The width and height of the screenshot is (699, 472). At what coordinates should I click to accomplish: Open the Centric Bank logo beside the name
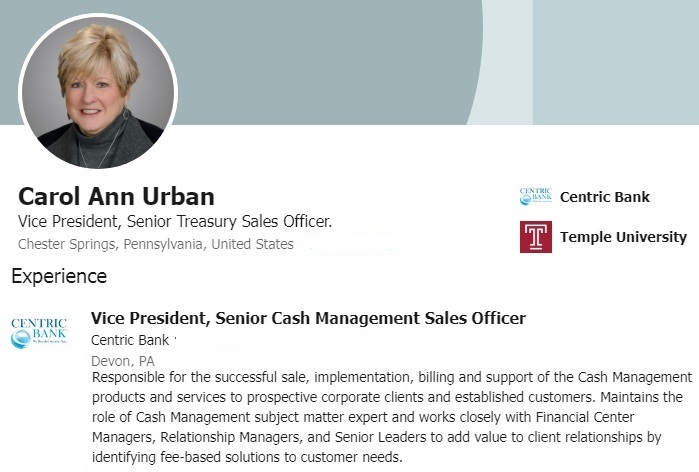(535, 196)
